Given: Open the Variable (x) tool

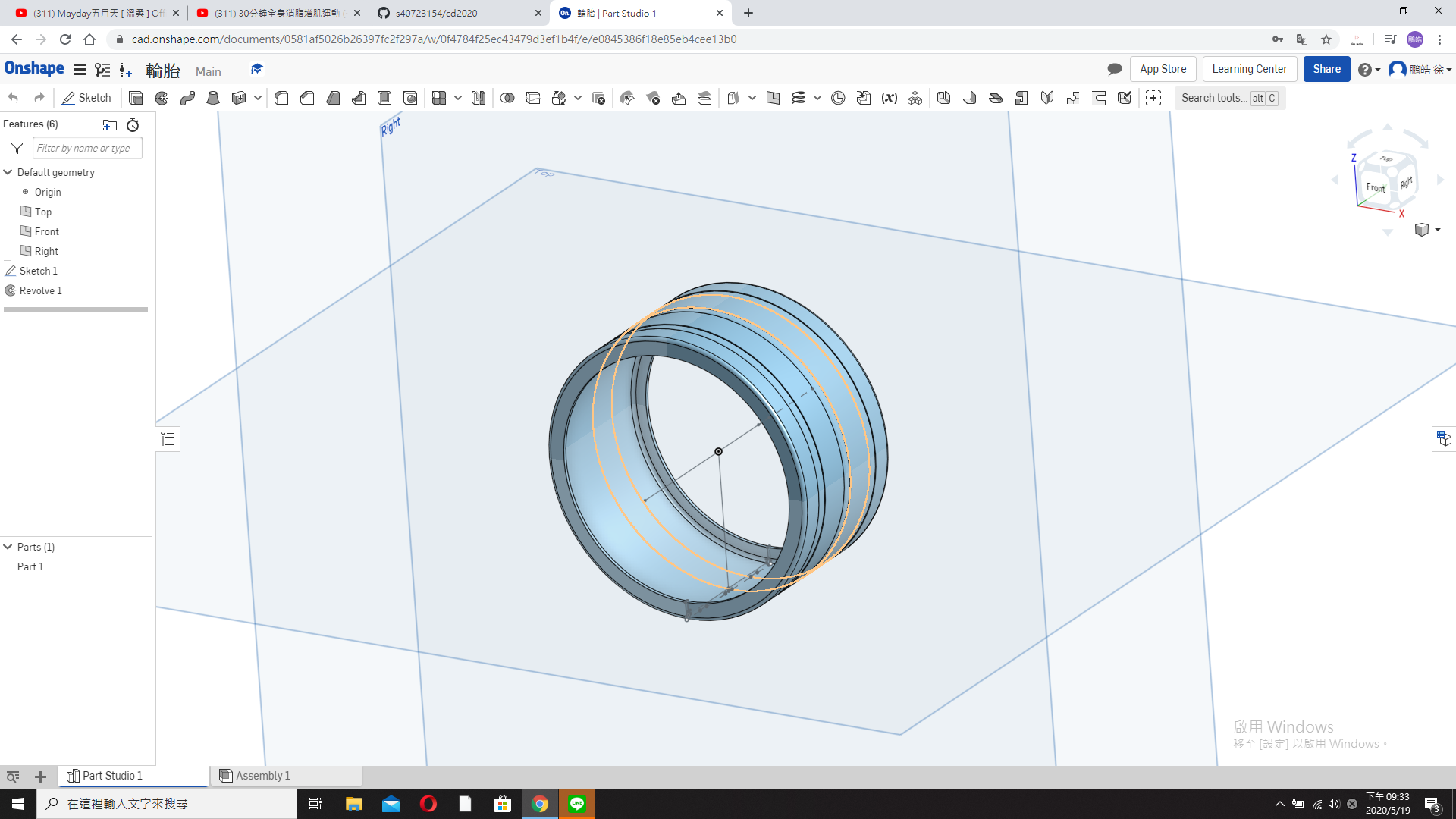Looking at the screenshot, I should 889,98.
